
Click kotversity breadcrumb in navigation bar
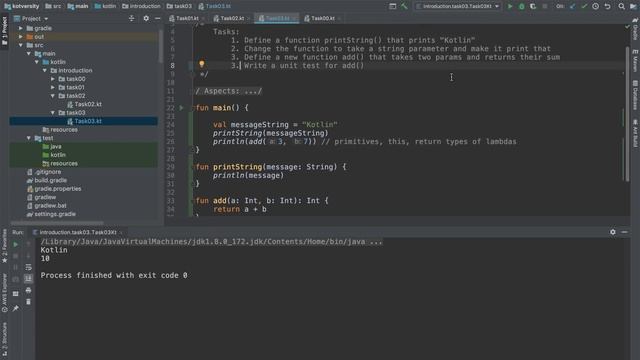[x=22, y=6]
